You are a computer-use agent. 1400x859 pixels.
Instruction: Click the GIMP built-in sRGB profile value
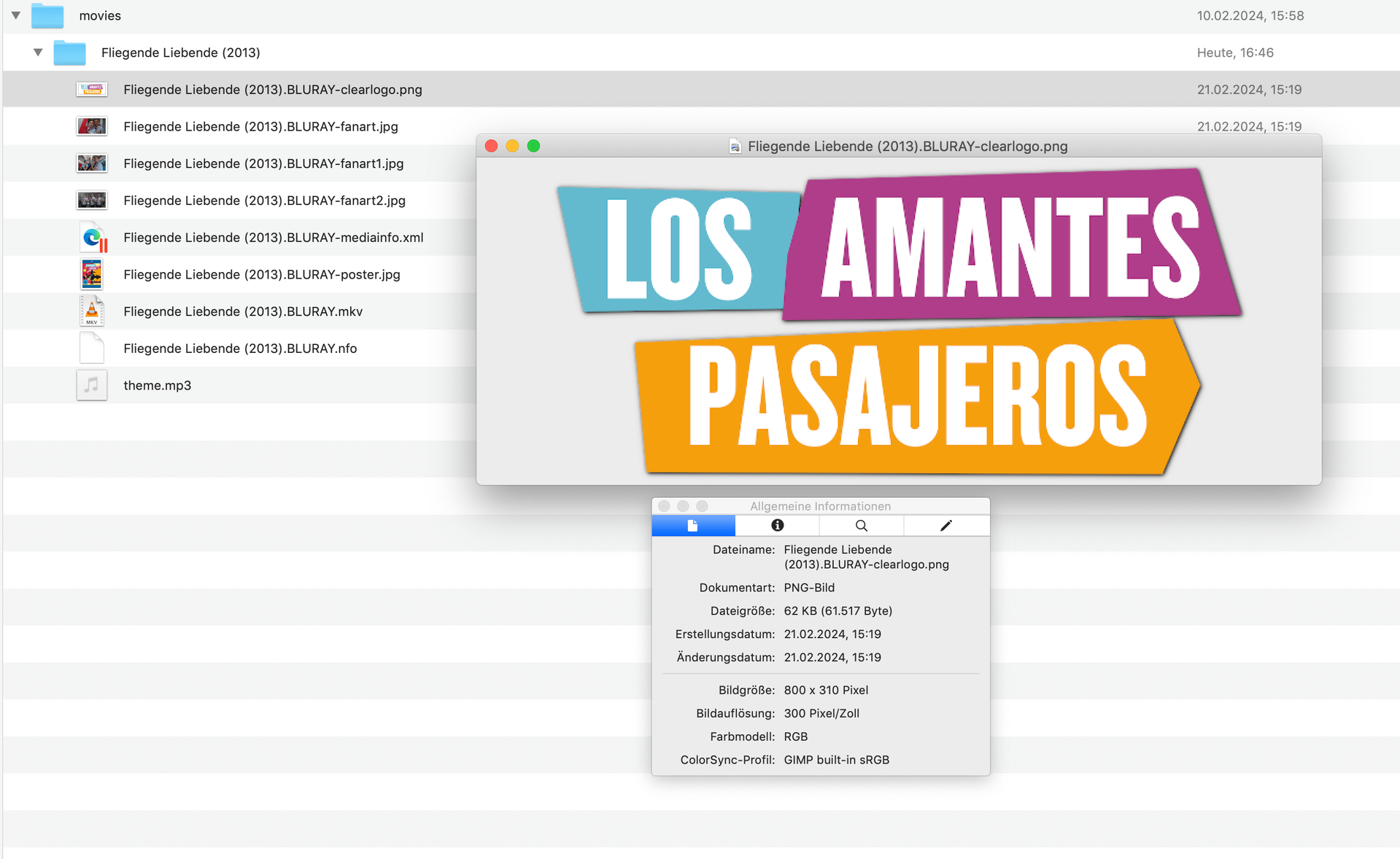tap(837, 760)
